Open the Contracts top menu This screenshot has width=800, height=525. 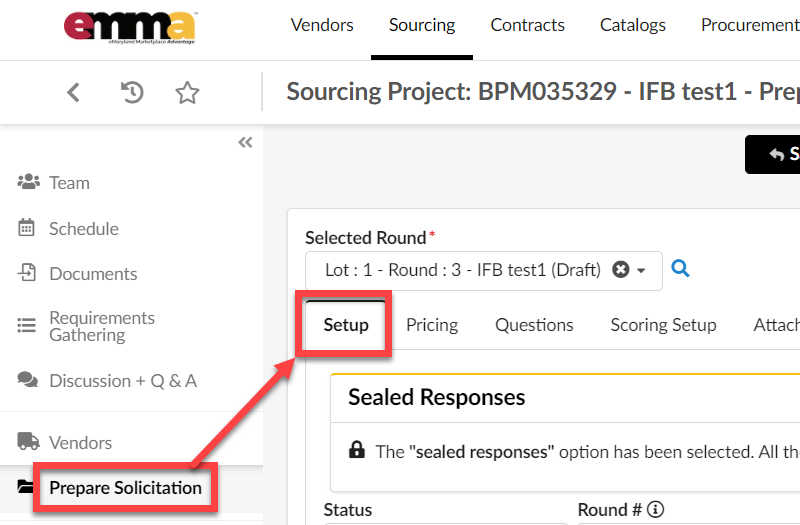click(x=527, y=25)
